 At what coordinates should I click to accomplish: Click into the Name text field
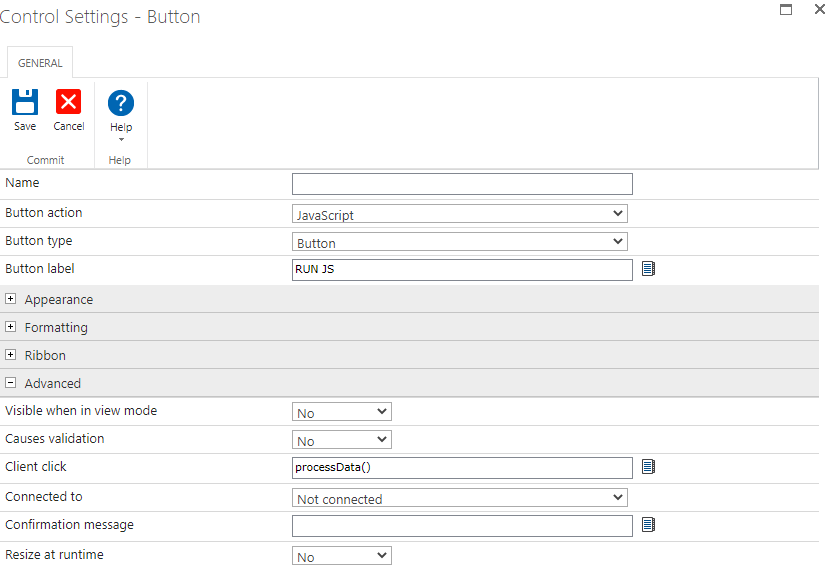click(x=462, y=184)
